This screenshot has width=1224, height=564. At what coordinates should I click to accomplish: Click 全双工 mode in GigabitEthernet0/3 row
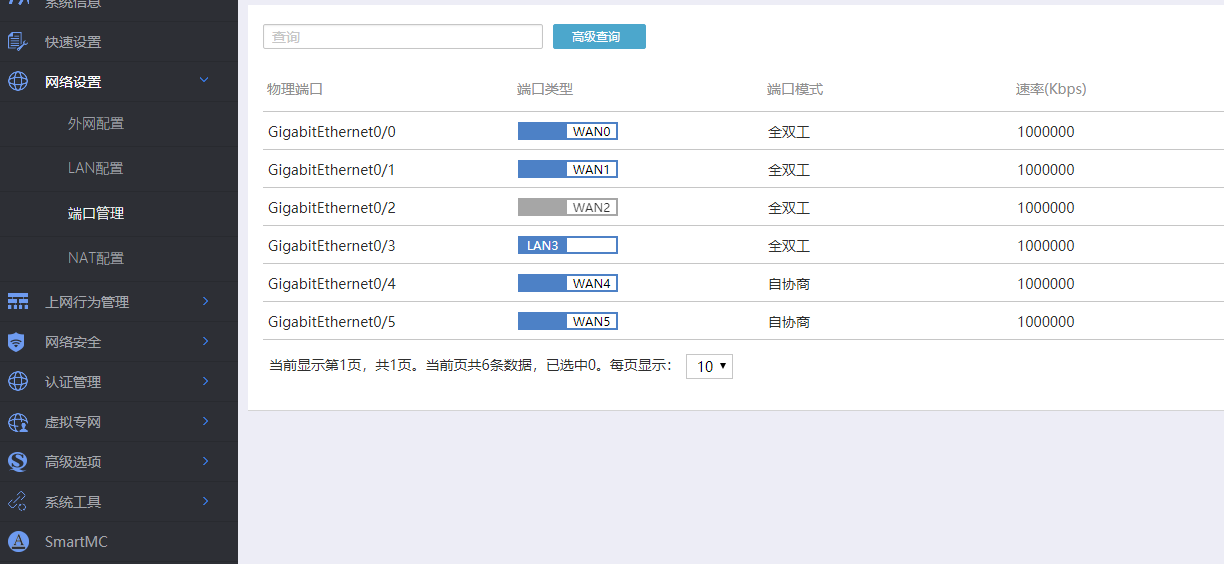(x=789, y=246)
